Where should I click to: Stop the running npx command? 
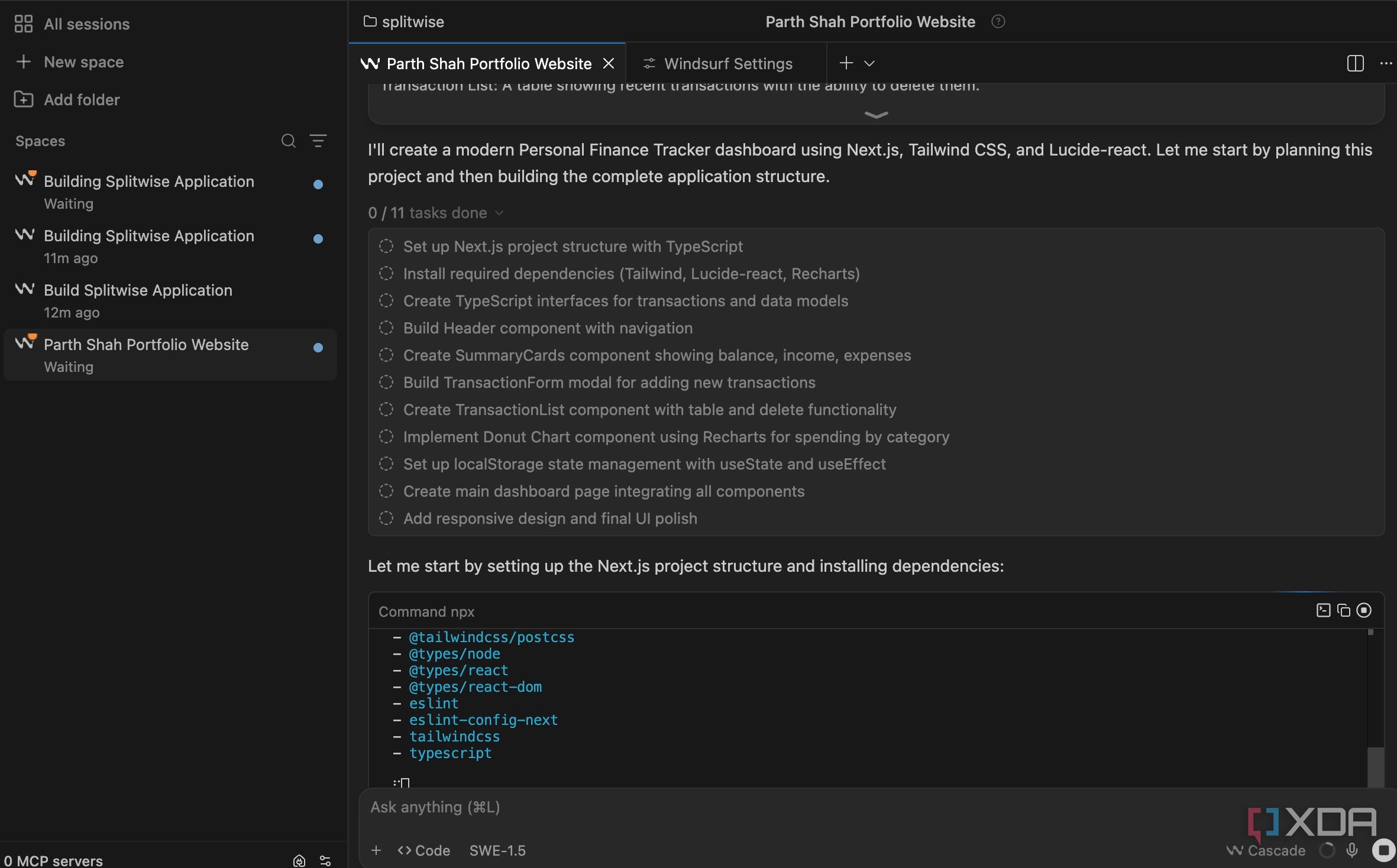(1364, 610)
